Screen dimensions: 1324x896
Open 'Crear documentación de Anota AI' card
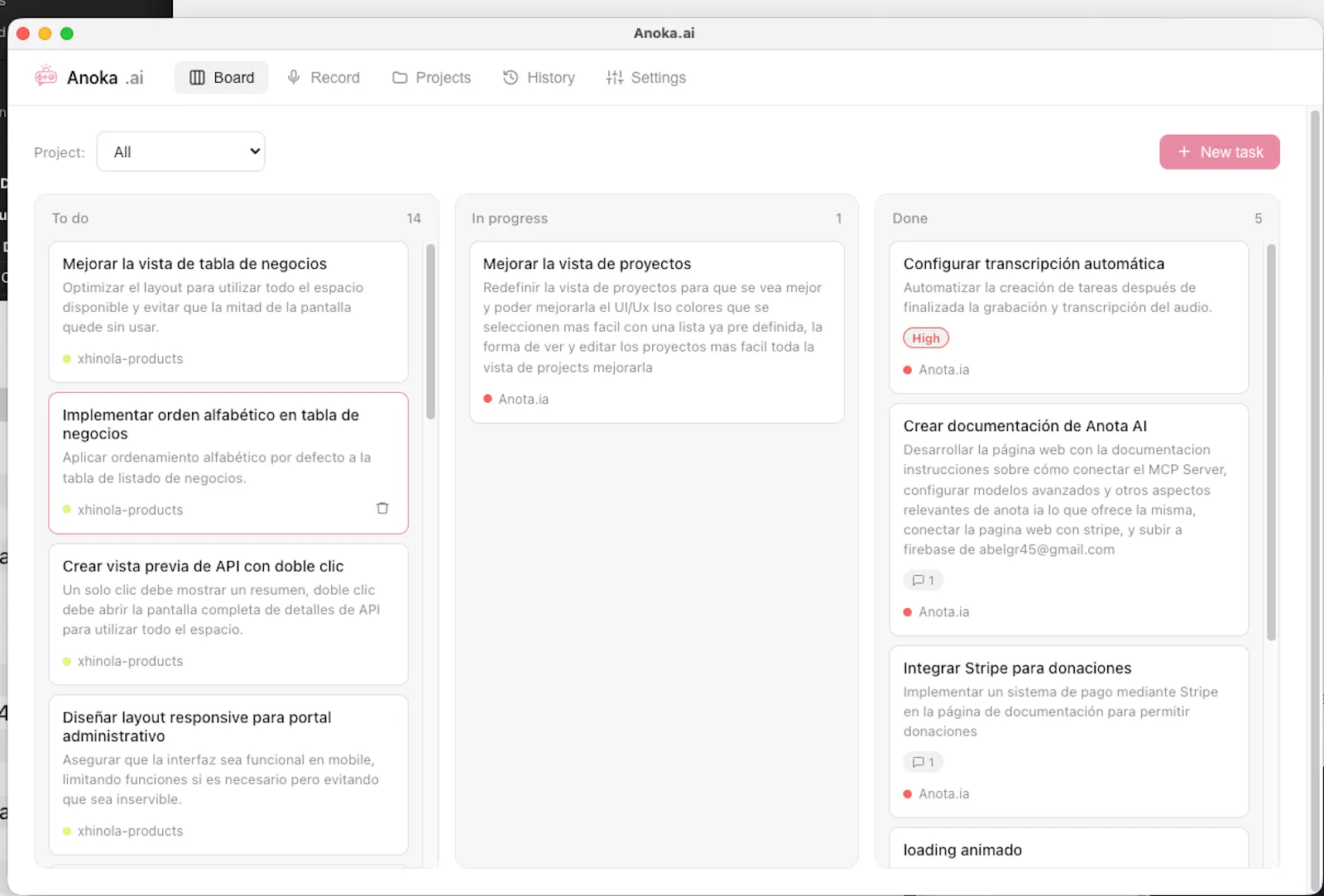1068,520
